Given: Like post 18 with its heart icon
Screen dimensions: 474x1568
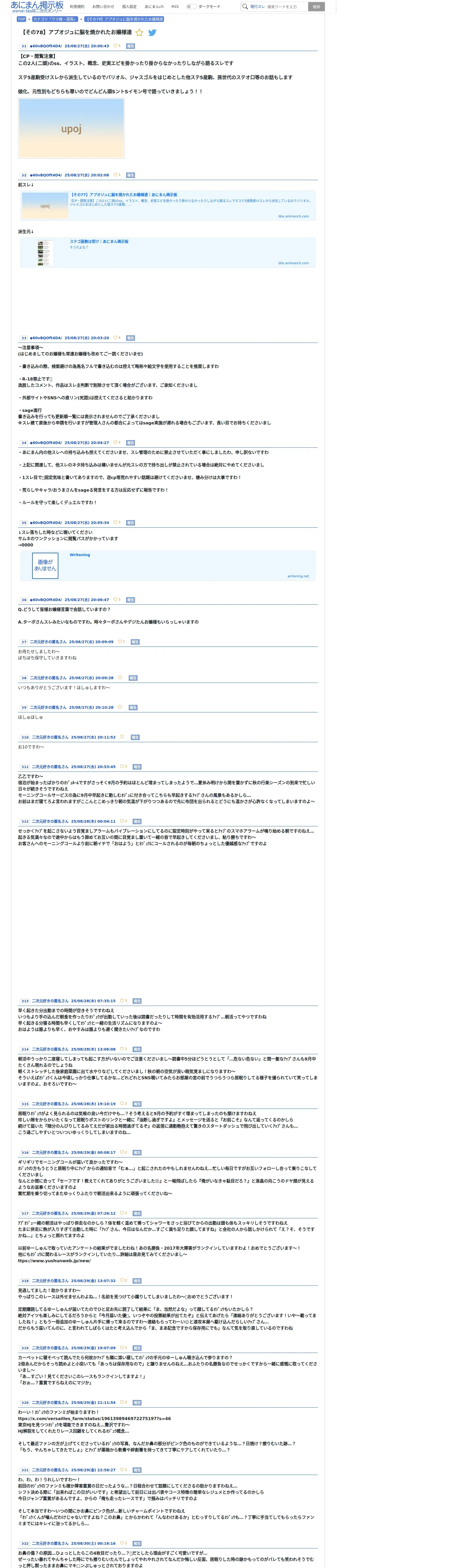Looking at the screenshot, I should tap(122, 1281).
